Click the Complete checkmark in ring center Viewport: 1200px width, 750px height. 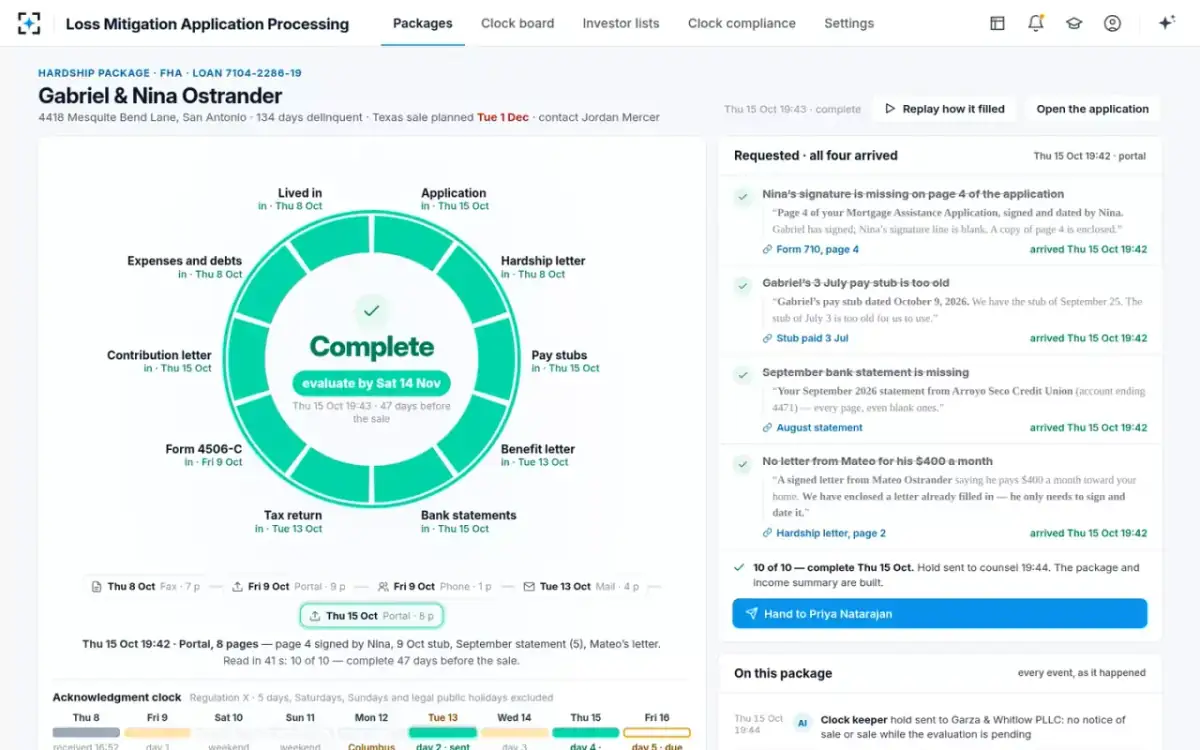371,311
